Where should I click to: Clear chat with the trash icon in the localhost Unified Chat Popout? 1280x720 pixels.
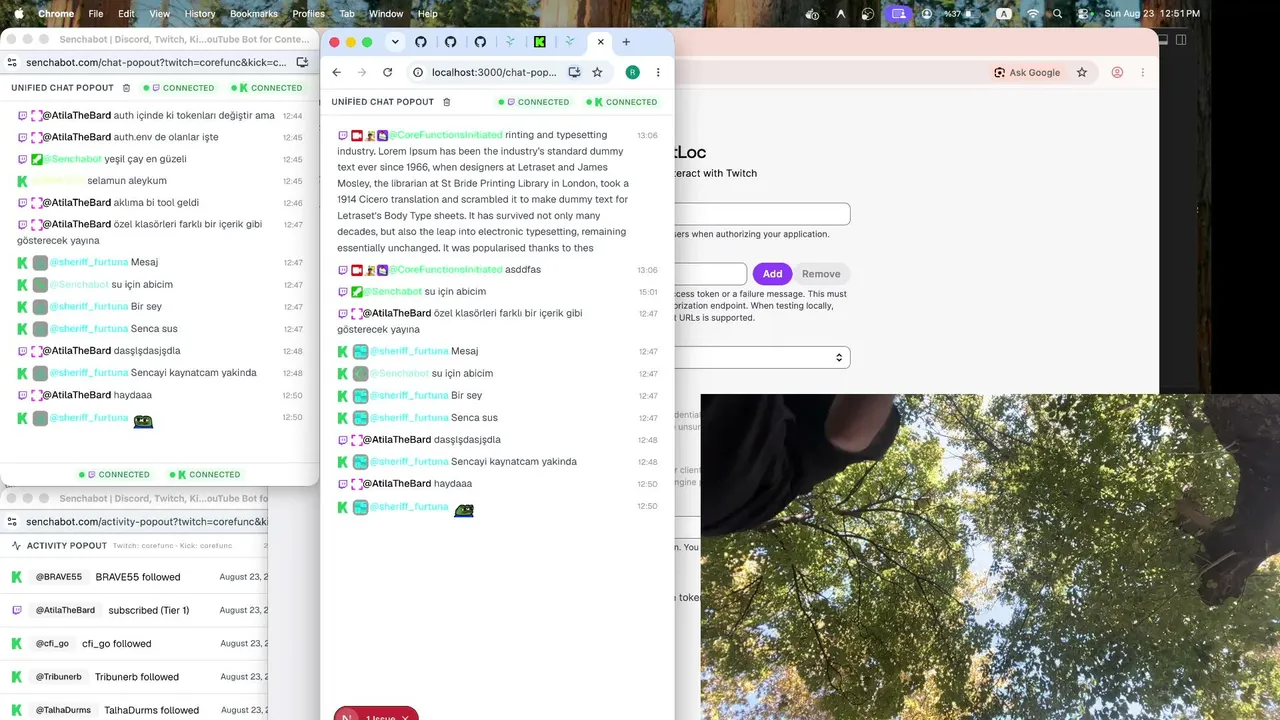pos(446,102)
